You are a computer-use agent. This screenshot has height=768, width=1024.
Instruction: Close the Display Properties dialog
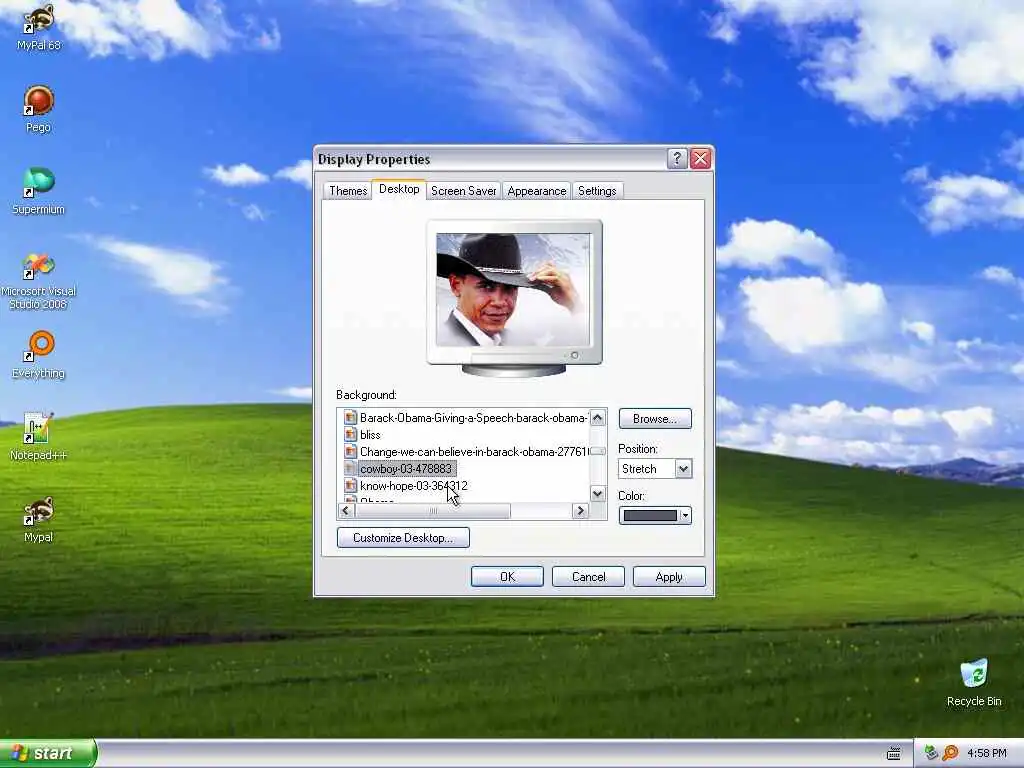(x=700, y=158)
